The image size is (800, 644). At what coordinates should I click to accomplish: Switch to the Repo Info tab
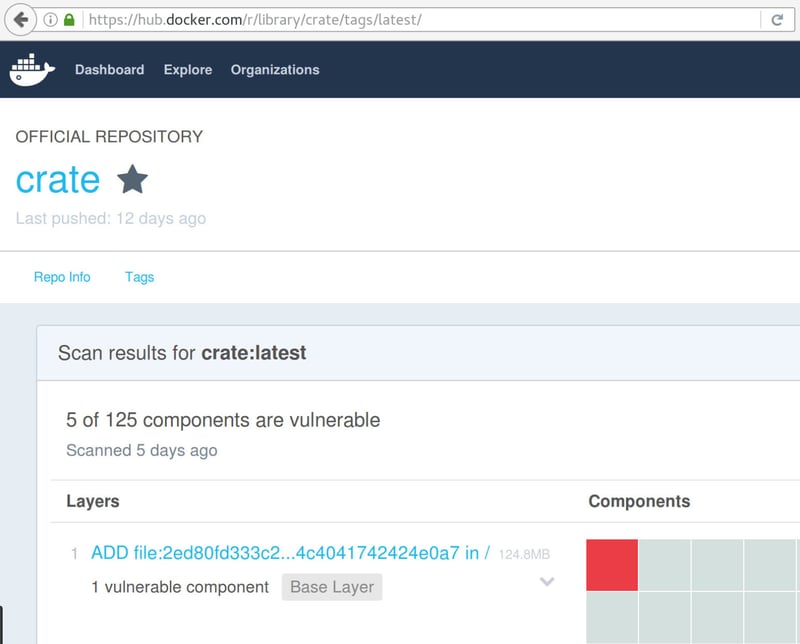point(62,277)
